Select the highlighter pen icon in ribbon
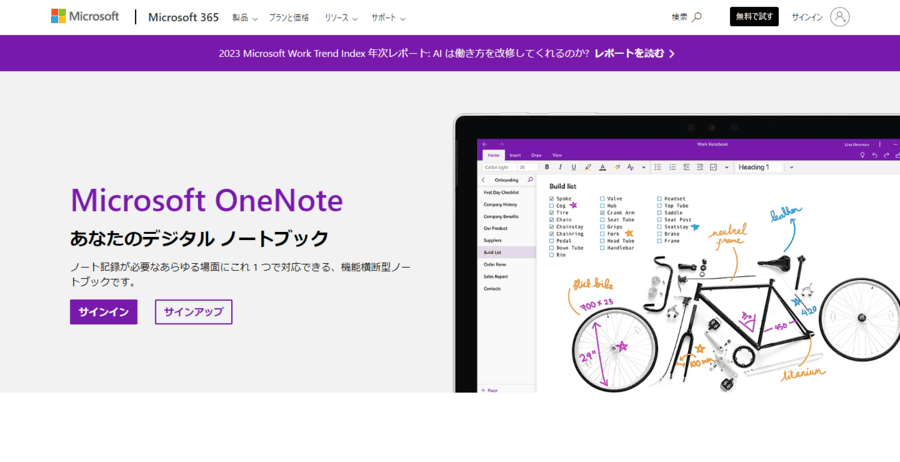Viewport: 900px width, 462px height. pos(588,167)
